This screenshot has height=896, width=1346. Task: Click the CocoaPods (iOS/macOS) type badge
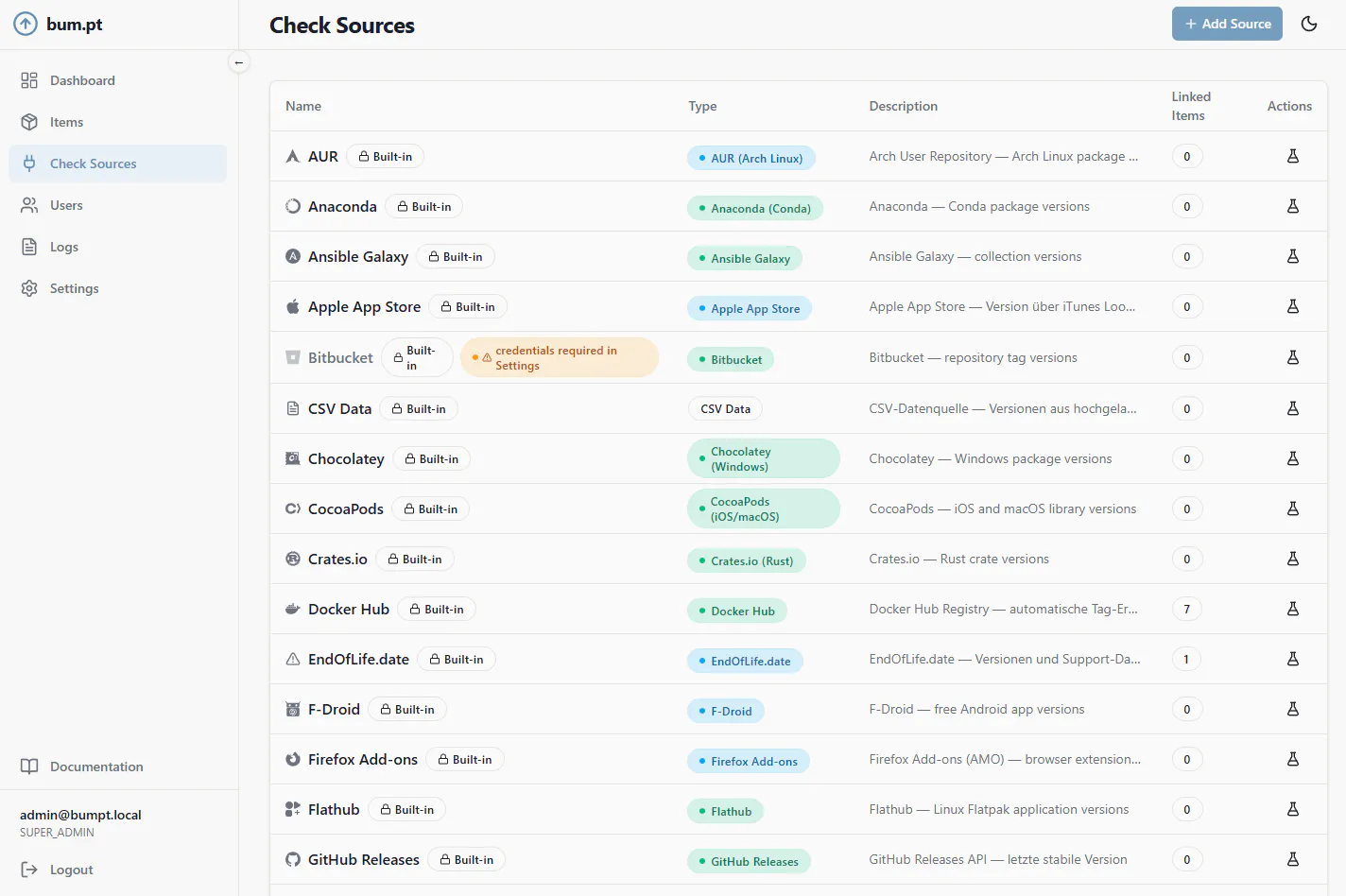763,508
